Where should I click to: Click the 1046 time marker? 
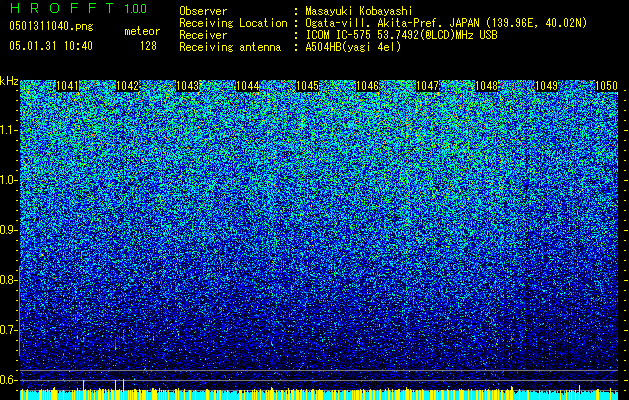tap(367, 86)
